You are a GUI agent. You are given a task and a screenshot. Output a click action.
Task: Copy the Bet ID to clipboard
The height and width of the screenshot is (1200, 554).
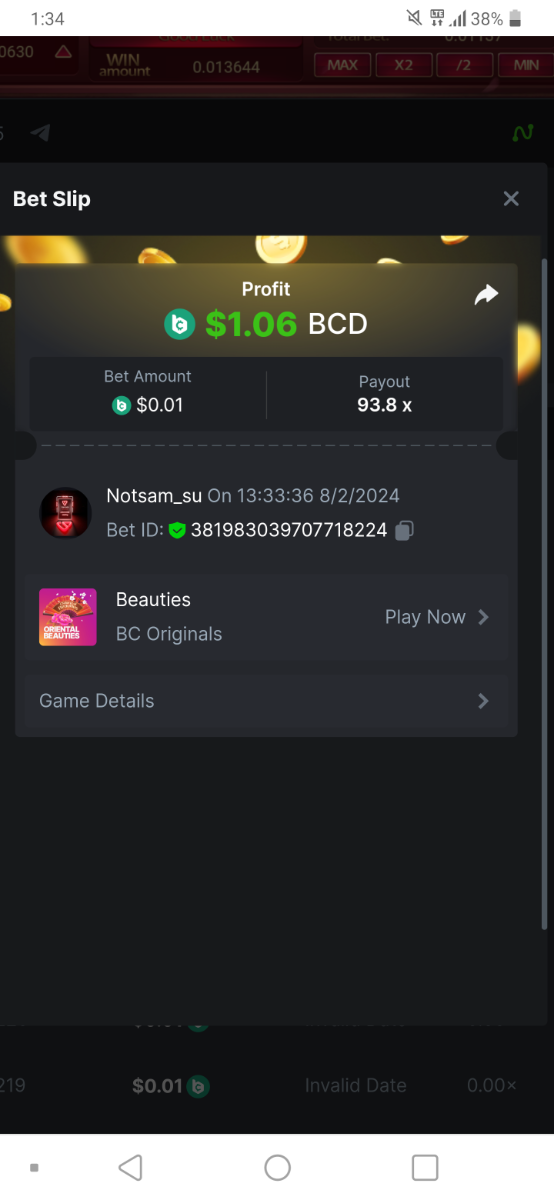click(404, 531)
